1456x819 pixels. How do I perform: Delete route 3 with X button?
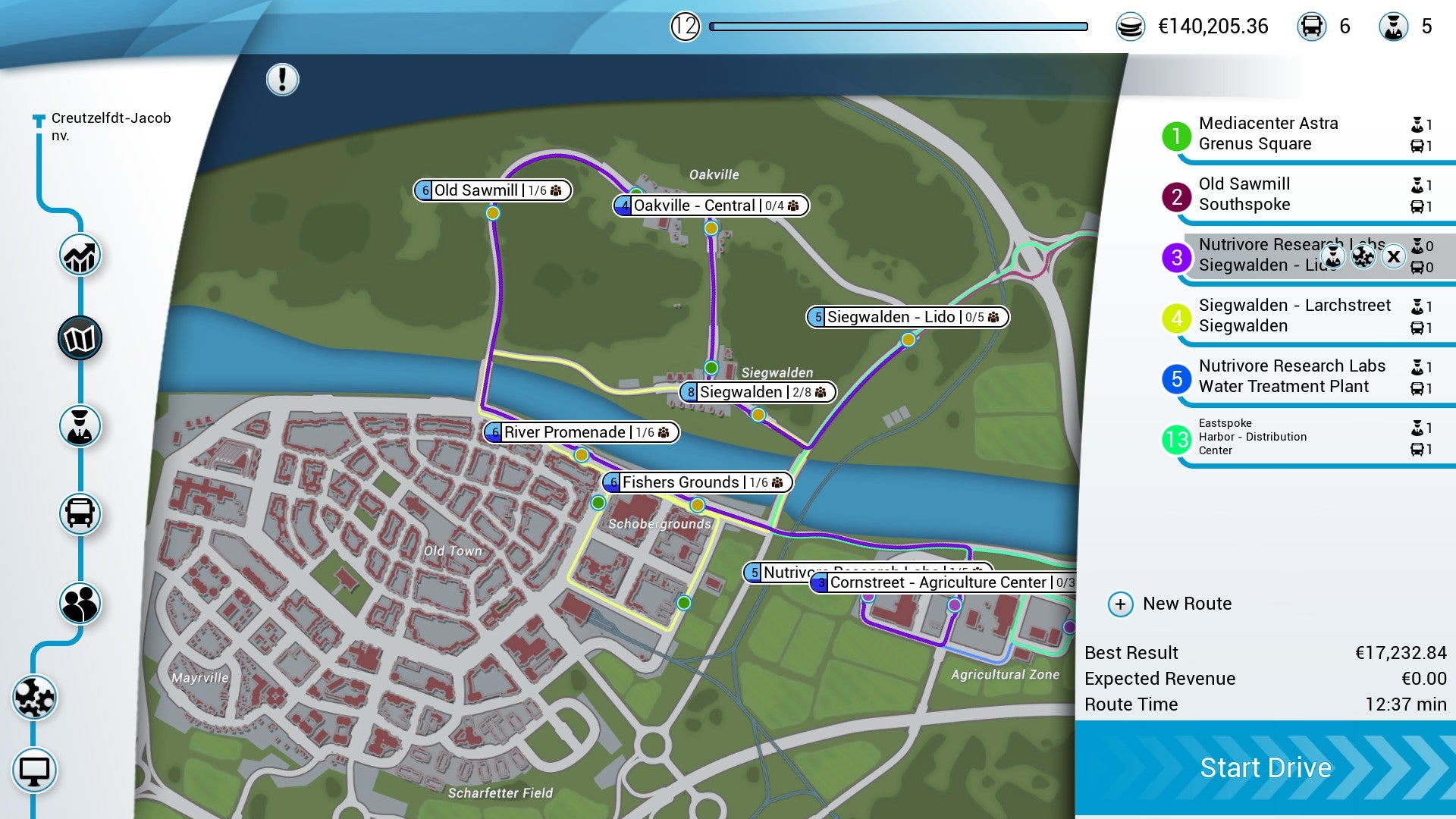(1393, 256)
